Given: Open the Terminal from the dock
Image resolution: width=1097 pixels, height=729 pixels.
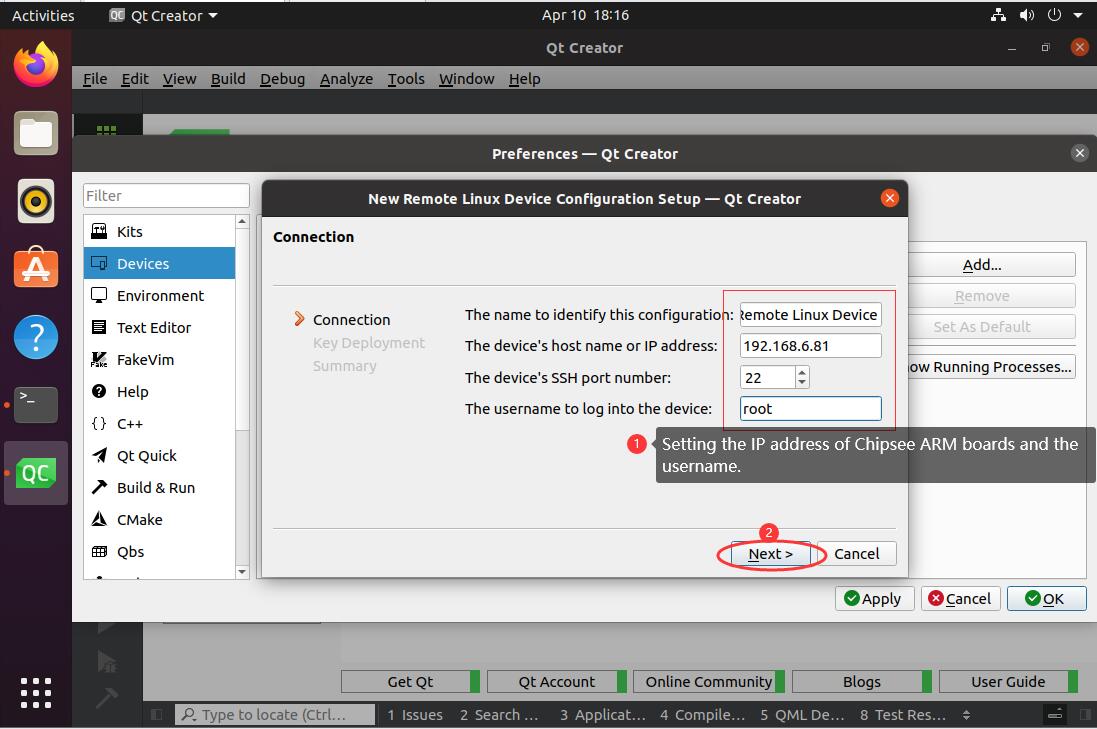Looking at the screenshot, I should (36, 404).
